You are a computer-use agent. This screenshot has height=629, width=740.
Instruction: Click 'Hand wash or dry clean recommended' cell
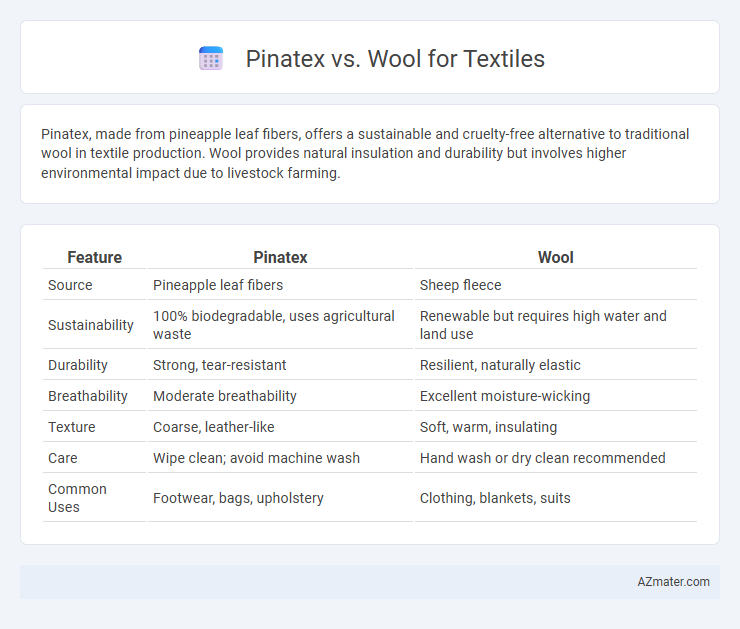point(543,458)
